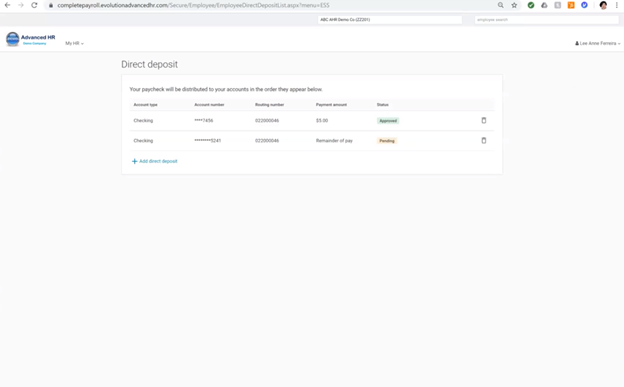Click routing number in Remainder of pay row
The height and width of the screenshot is (387, 624).
[267, 141]
